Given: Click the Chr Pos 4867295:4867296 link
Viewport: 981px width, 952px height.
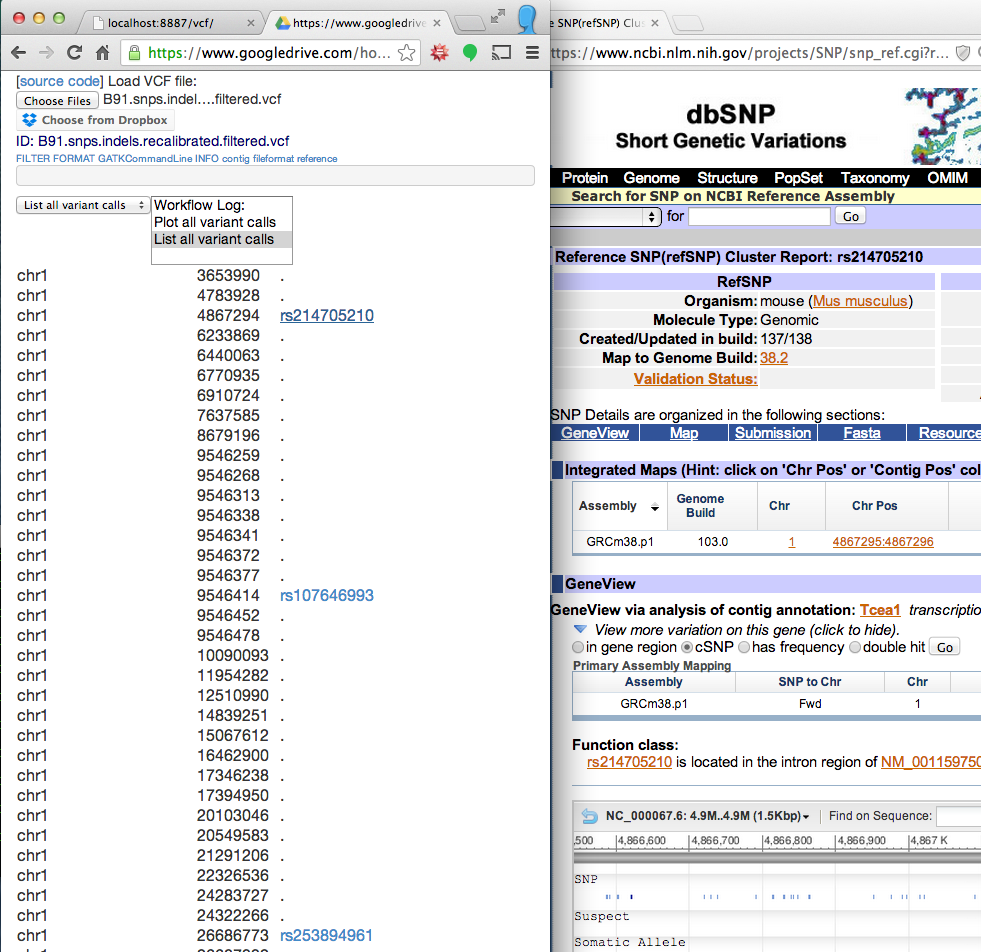Looking at the screenshot, I should 883,542.
